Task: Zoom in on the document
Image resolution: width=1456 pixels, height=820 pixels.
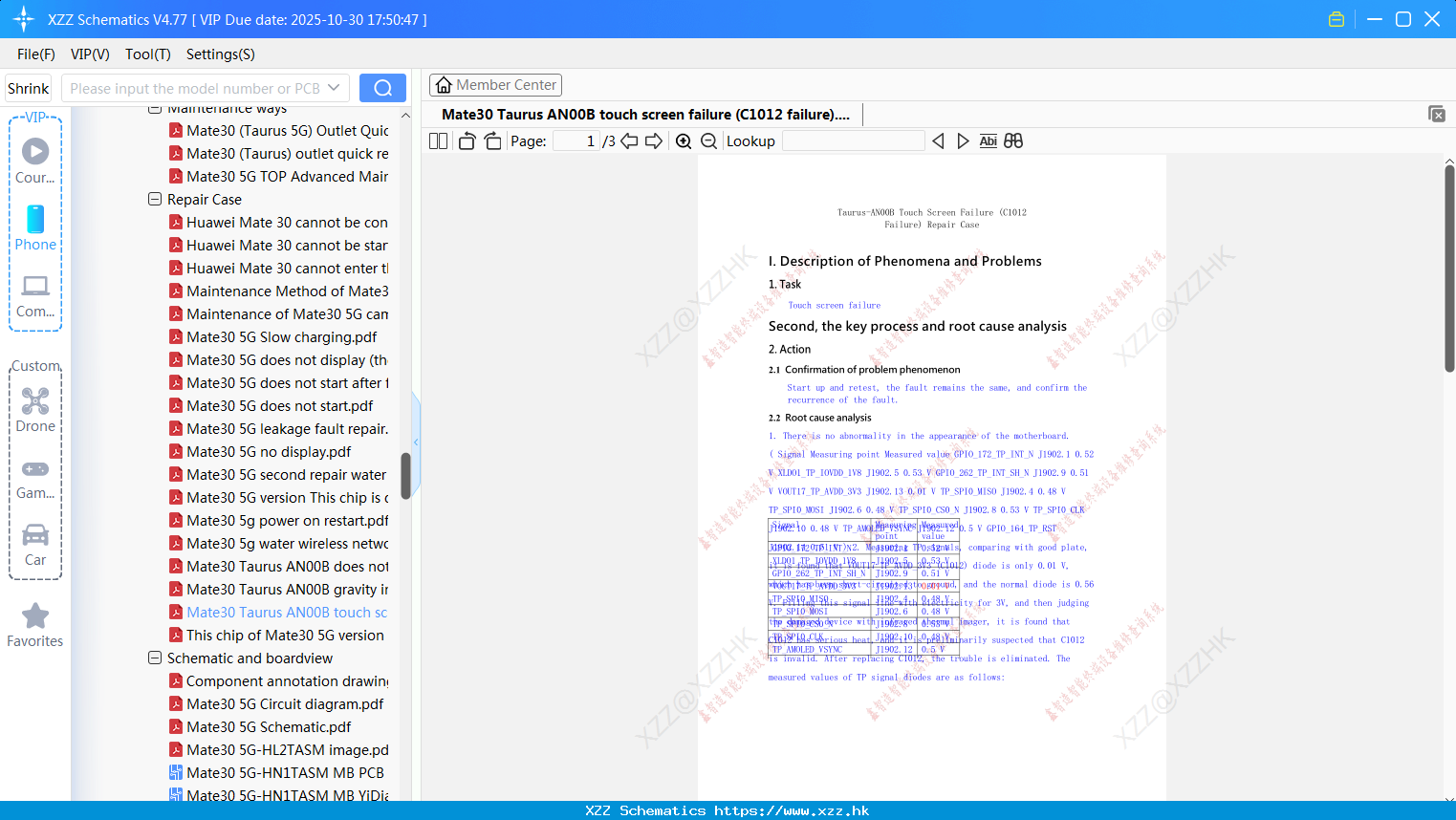Action: [684, 140]
